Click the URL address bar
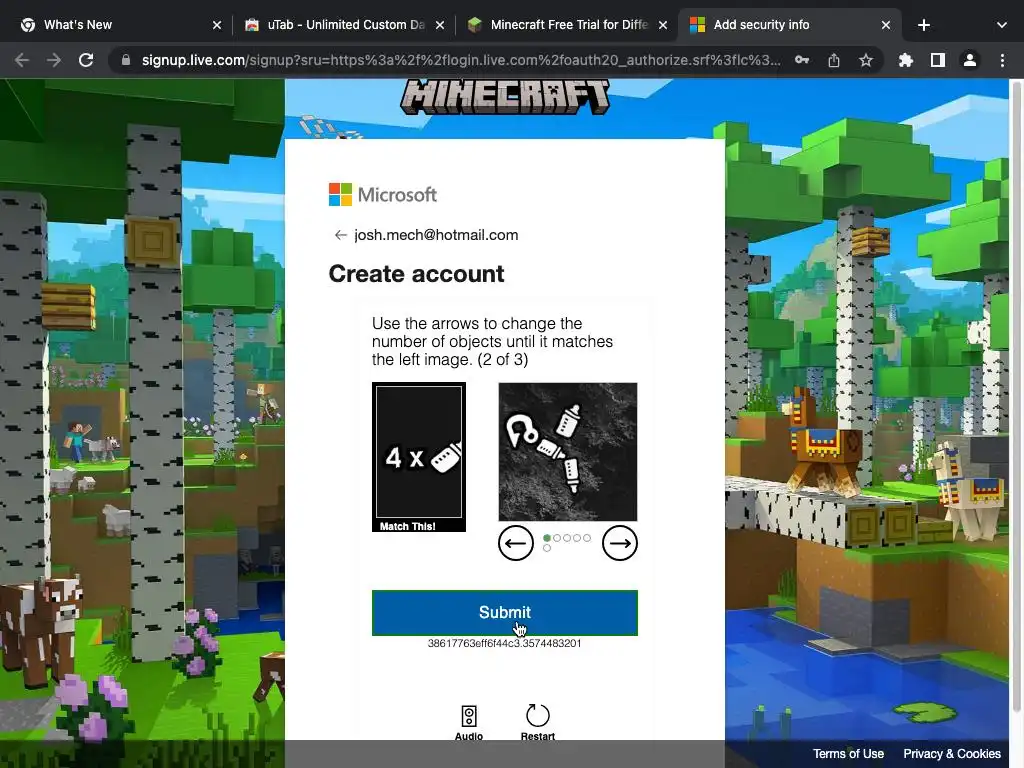Viewport: 1024px width, 768px height. [x=460, y=60]
